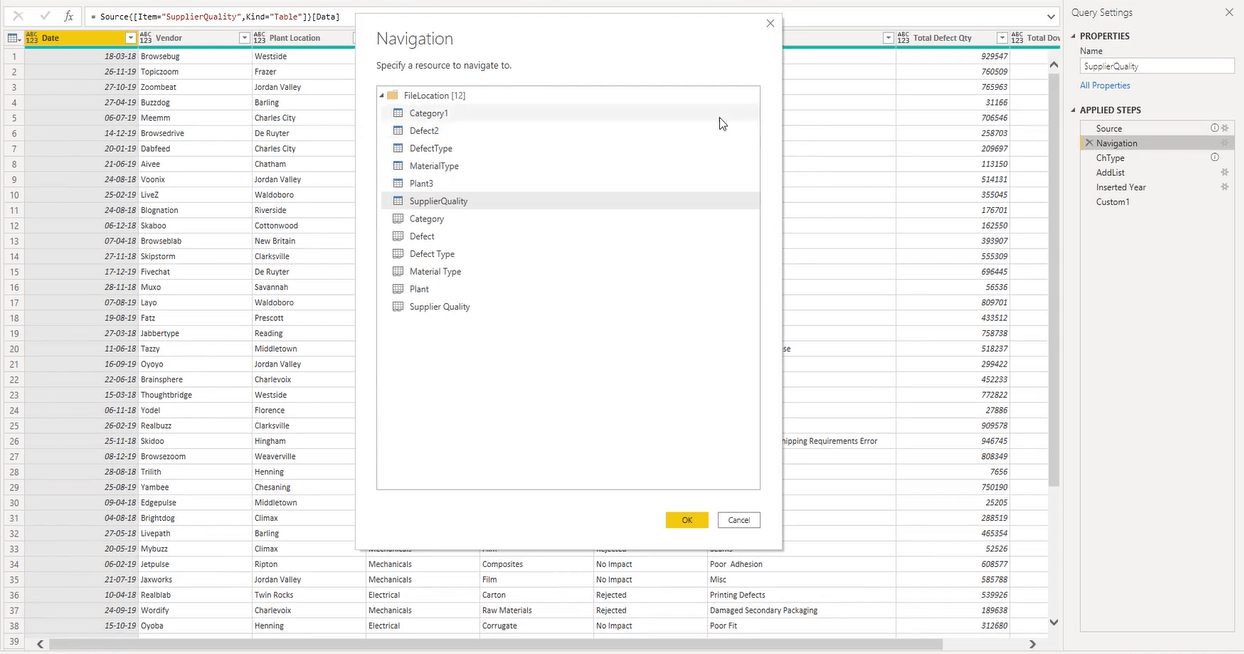
Task: Click Total Defect Qty data type icon
Action: [x=904, y=38]
